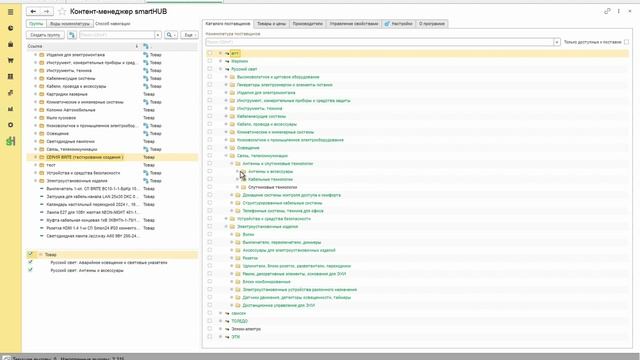Click the Создать группу button
Image resolution: width=640 pixels, height=360 pixels.
click(45, 35)
